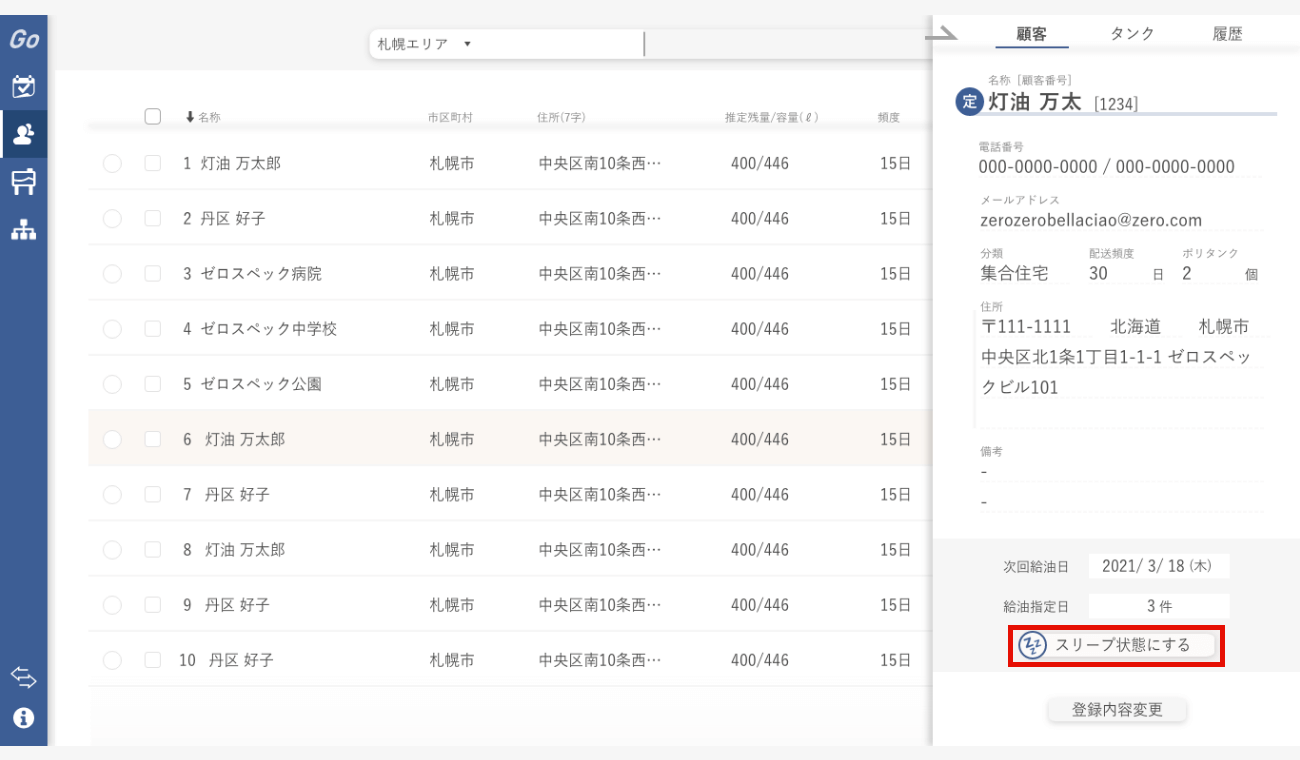Viewport: 1300px width, 760px height.
Task: Click the 定 badge beside customer name
Action: tap(969, 101)
